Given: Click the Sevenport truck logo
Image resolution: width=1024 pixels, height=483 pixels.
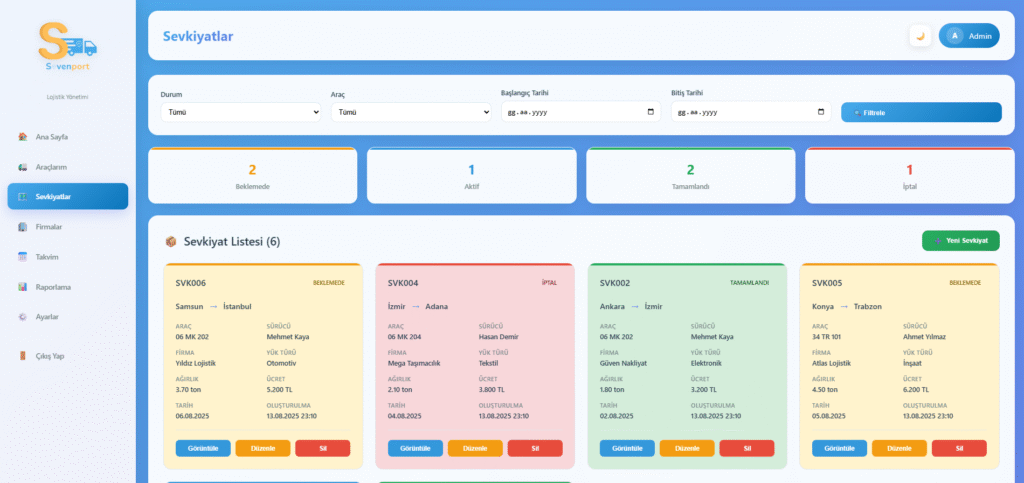Looking at the screenshot, I should [67, 46].
